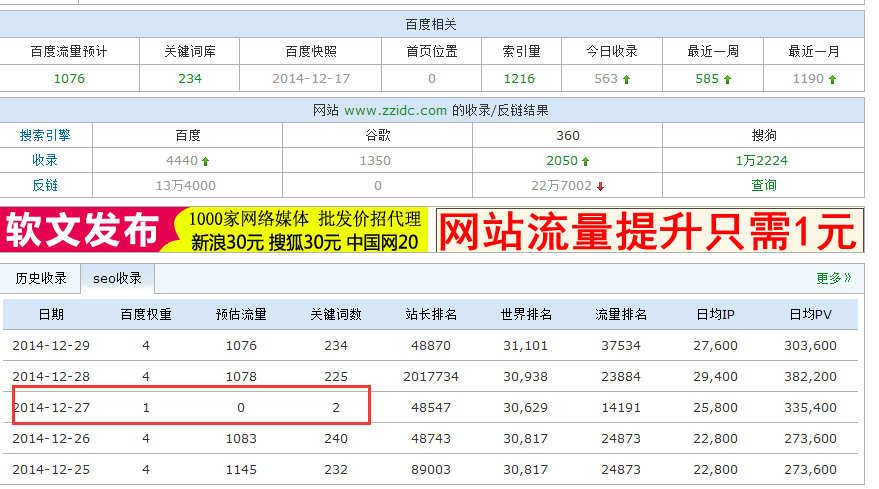The height and width of the screenshot is (489, 879).
Task: Click the 网站流量提升只需1元 banner
Action: 648,231
